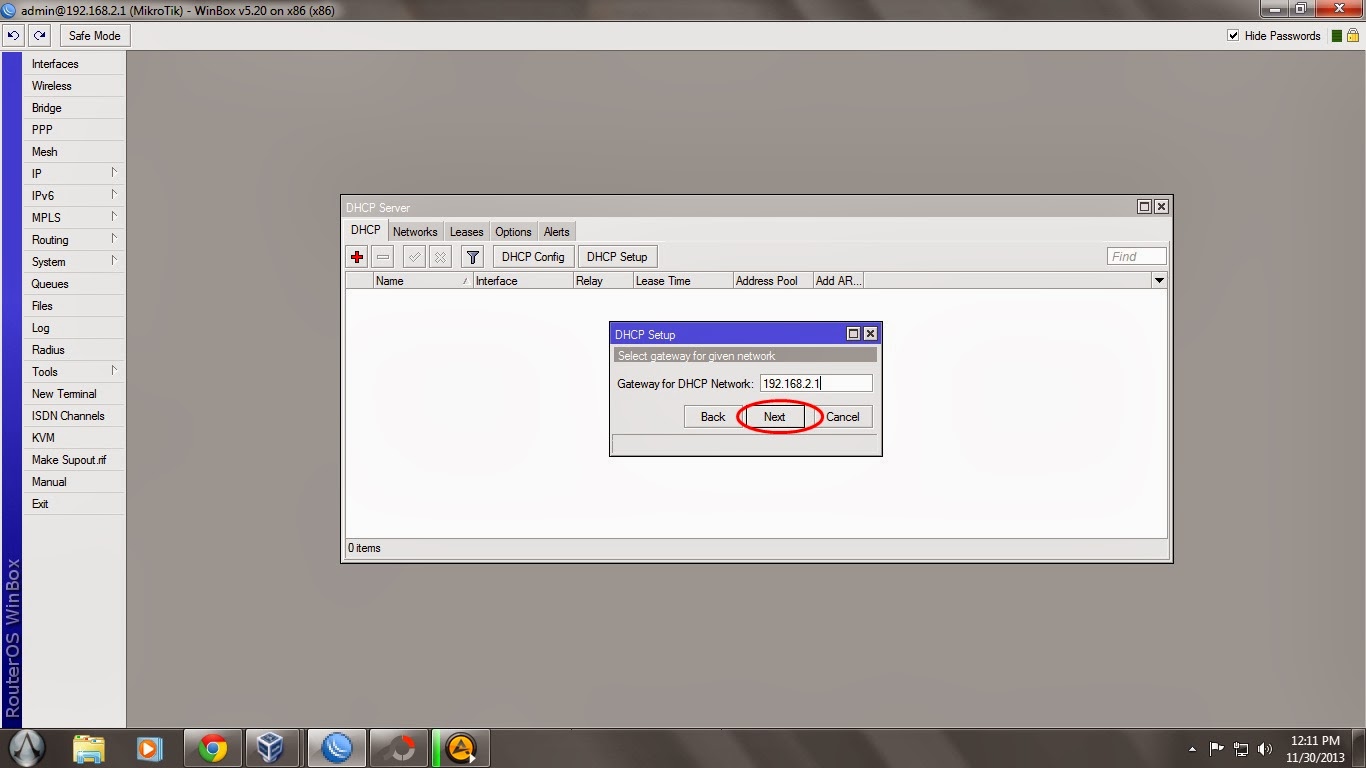Image resolution: width=1366 pixels, height=768 pixels.
Task: Click the DHCP Config button
Action: pyautogui.click(x=532, y=256)
